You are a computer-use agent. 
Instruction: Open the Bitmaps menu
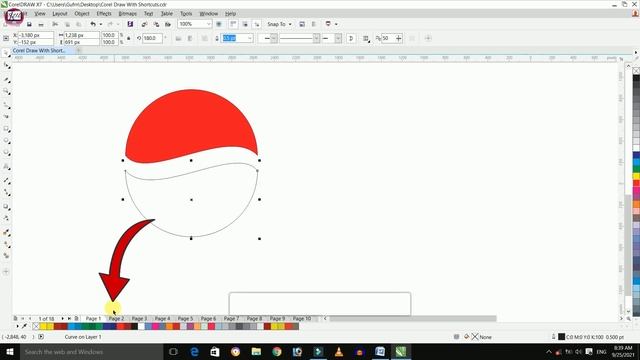(x=127, y=13)
